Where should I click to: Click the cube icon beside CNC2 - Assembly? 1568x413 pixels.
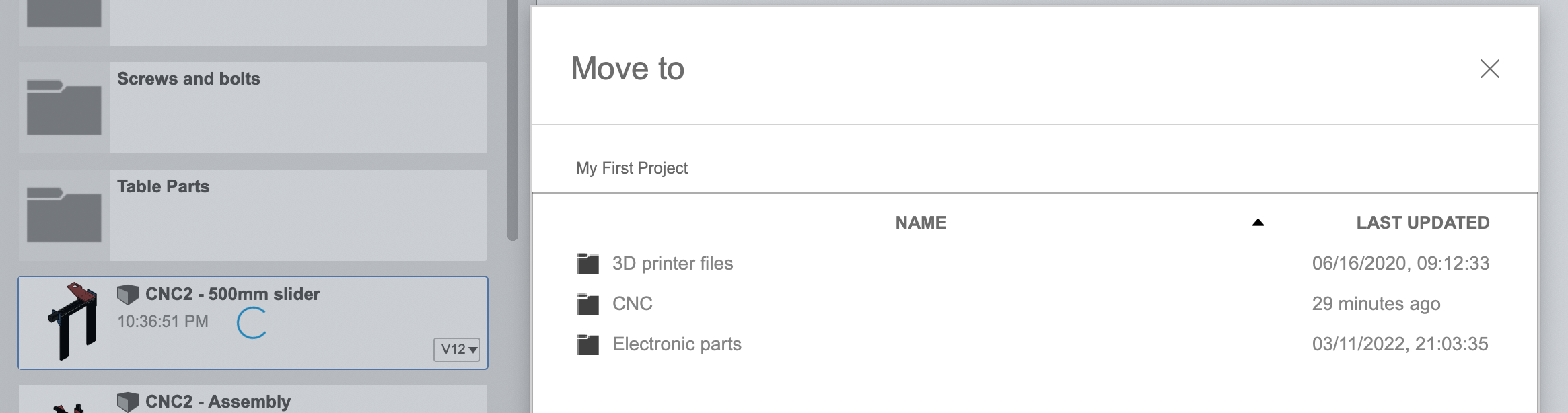(x=129, y=402)
